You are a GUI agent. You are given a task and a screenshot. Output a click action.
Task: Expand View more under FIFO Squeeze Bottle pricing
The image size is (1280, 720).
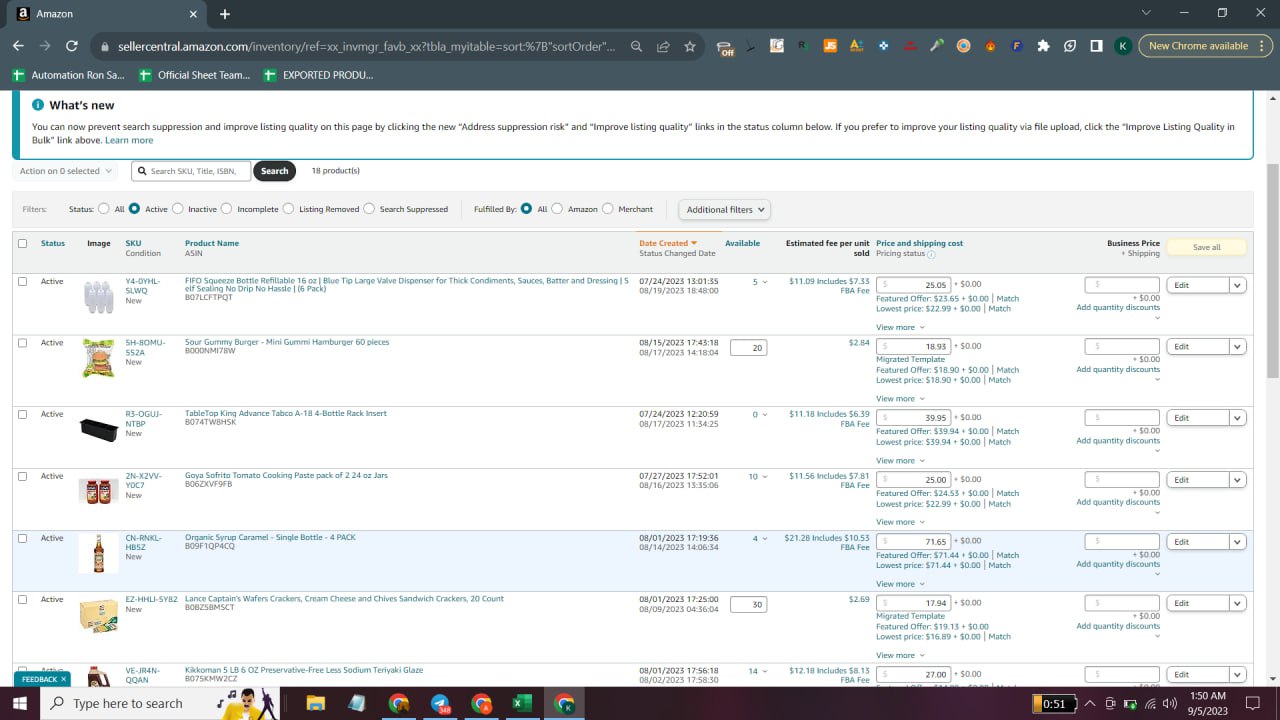tap(900, 327)
